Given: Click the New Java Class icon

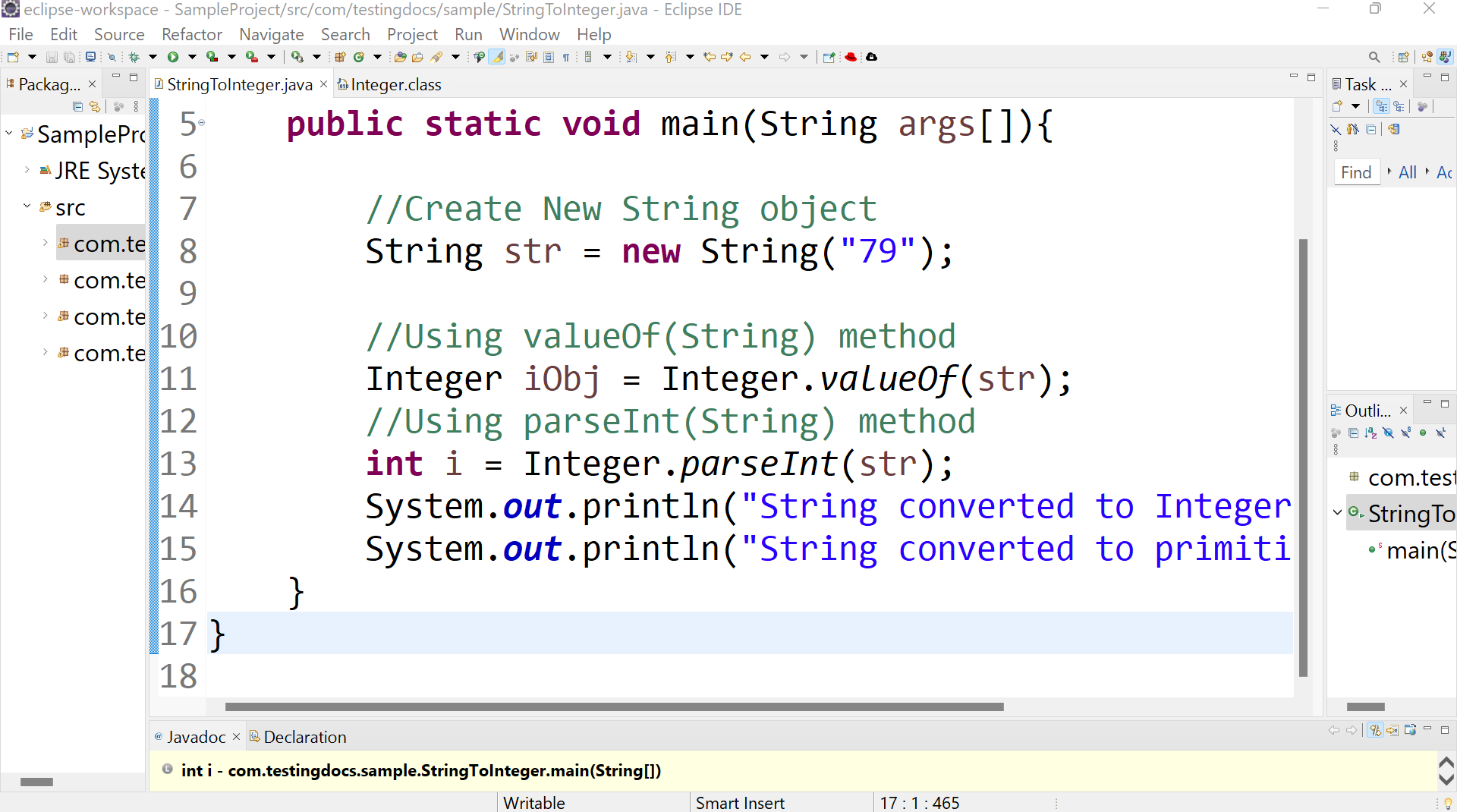Looking at the screenshot, I should coord(359,57).
